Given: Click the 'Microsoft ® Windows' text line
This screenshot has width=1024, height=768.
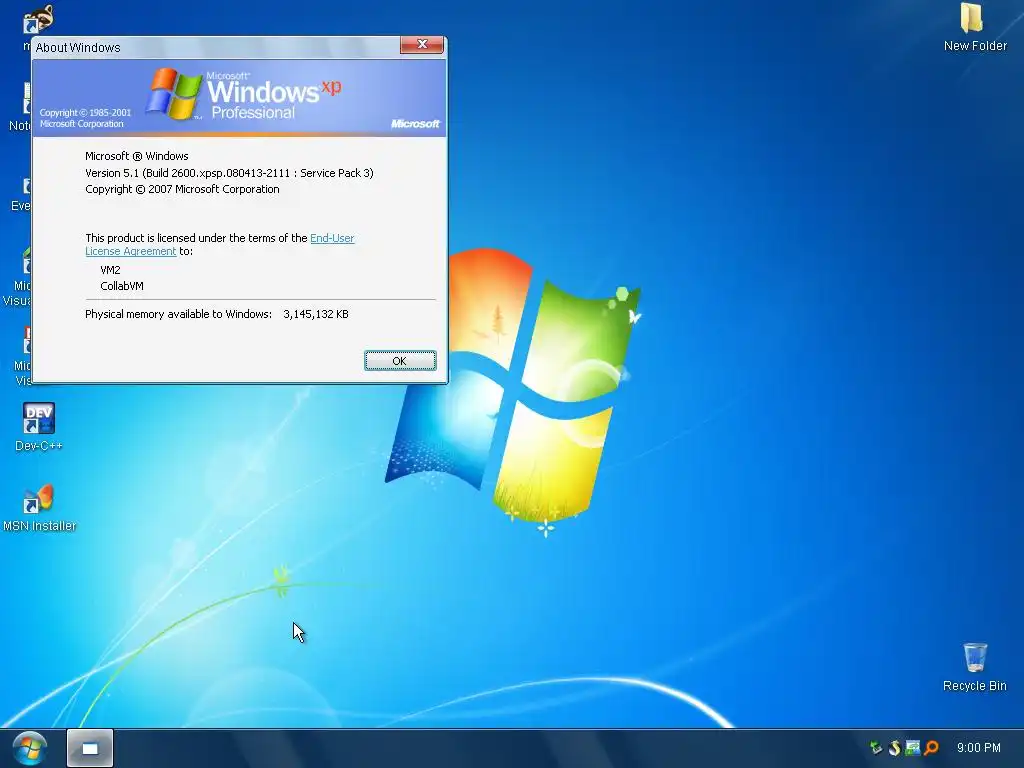Looking at the screenshot, I should coord(136,156).
